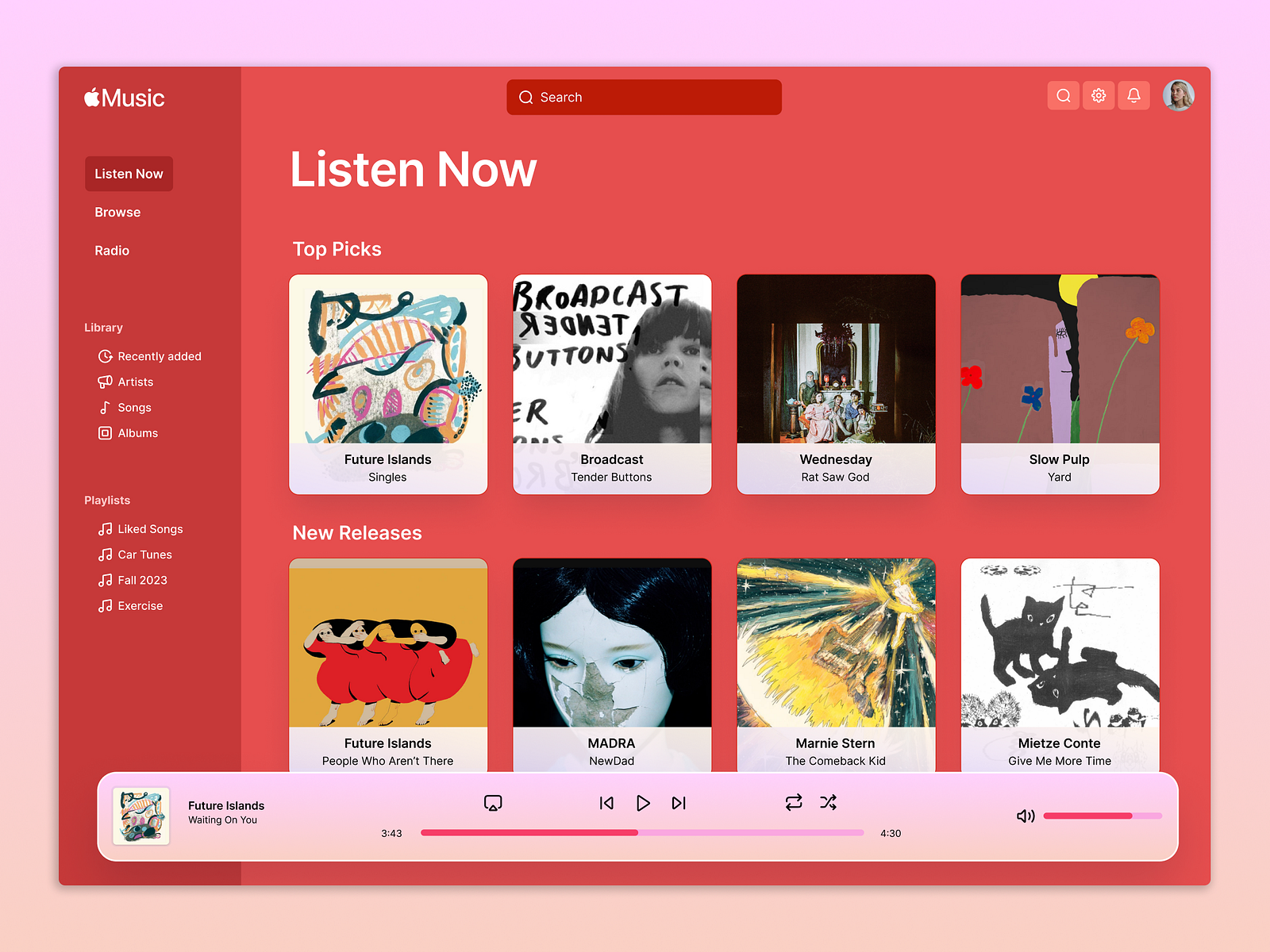Open Artists library
This screenshot has width=1270, height=952.
pyautogui.click(x=126, y=382)
